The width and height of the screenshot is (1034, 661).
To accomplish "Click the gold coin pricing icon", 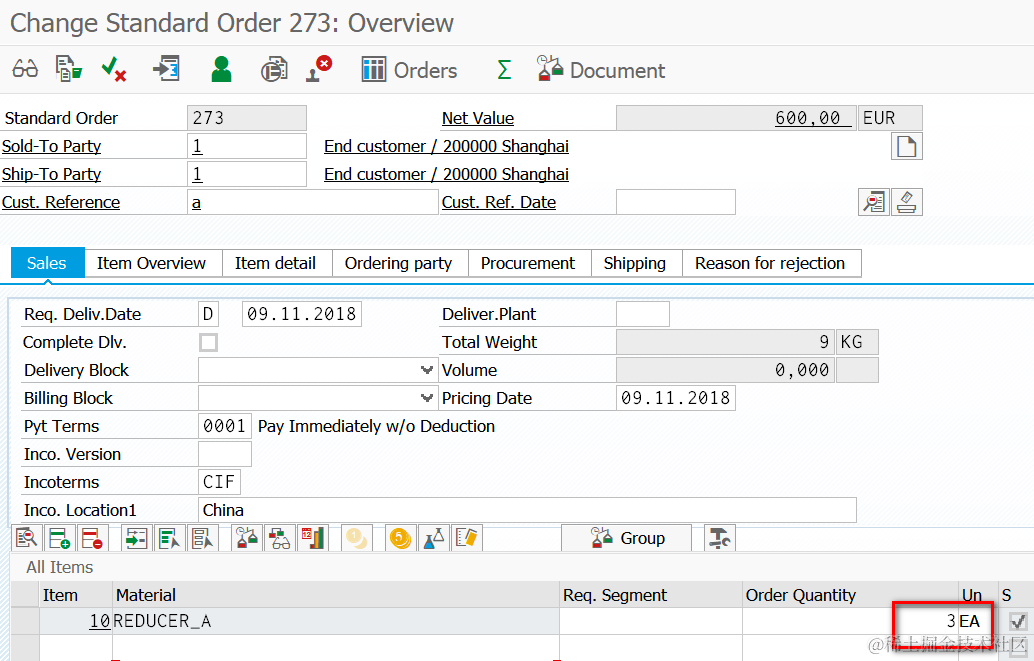I will [400, 538].
